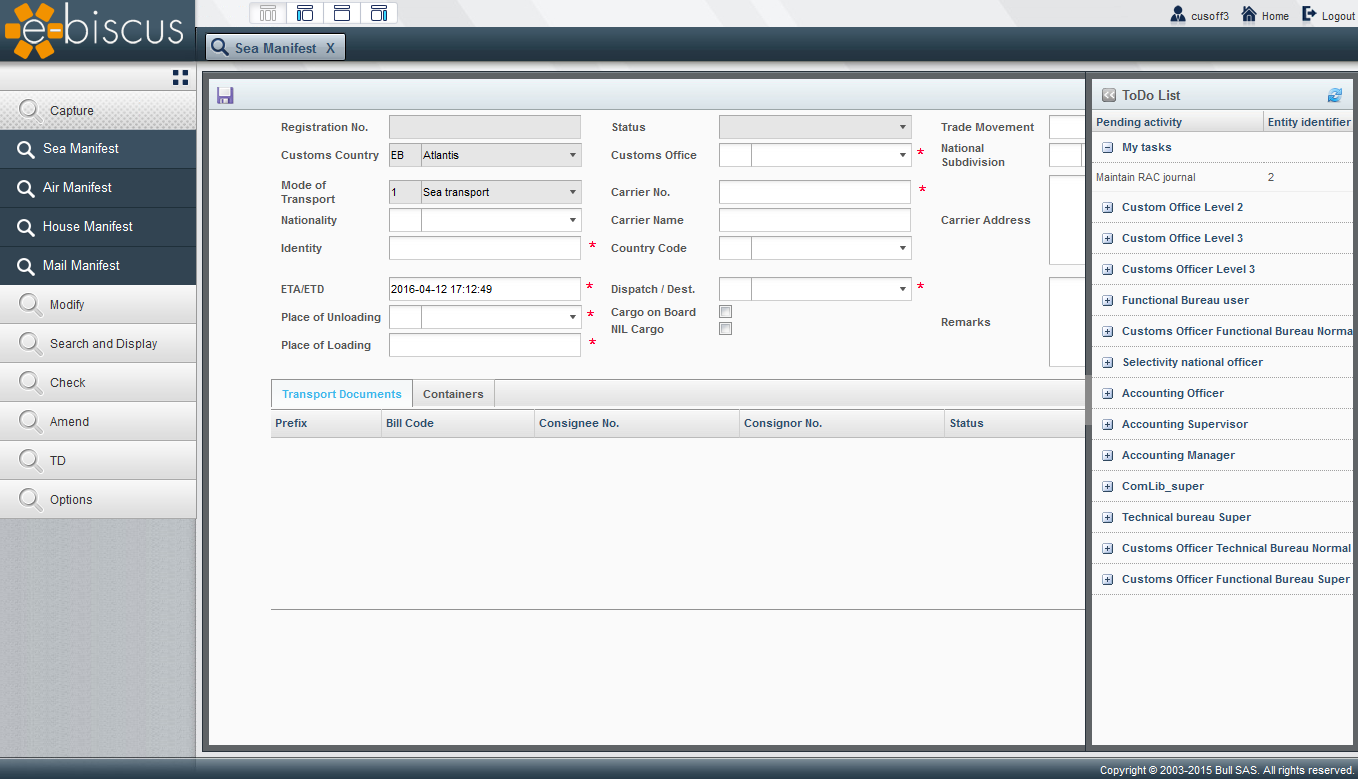This screenshot has height=779, width=1358.
Task: Click the Carrier No. input field
Action: pos(814,192)
